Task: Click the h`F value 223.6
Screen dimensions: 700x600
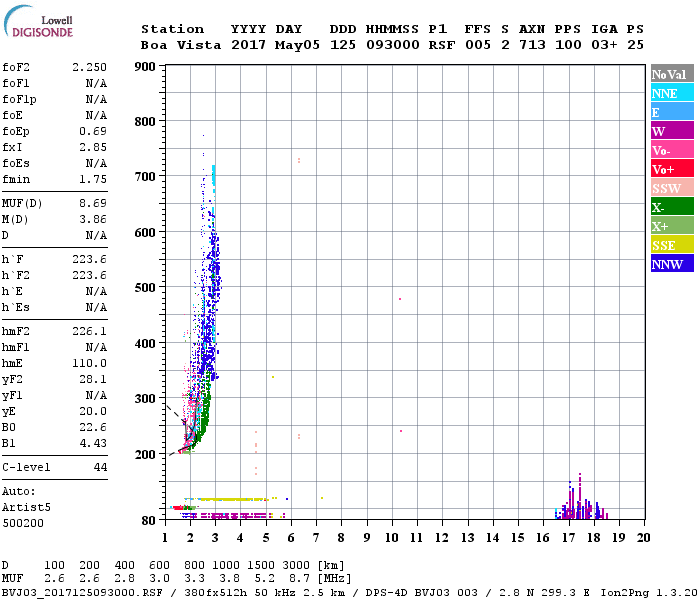Action: (89, 259)
